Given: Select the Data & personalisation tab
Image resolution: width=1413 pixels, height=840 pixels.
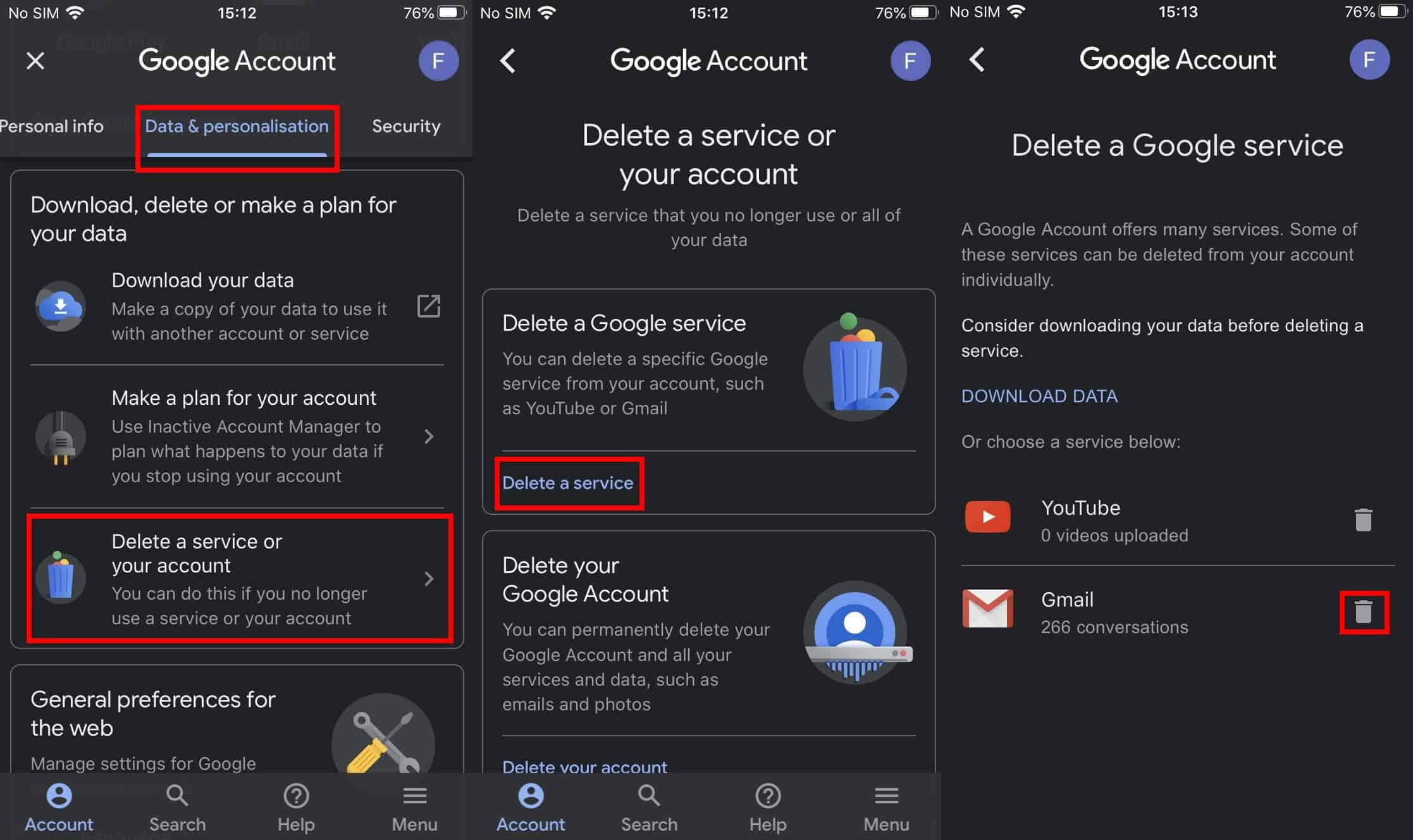Looking at the screenshot, I should pyautogui.click(x=237, y=126).
